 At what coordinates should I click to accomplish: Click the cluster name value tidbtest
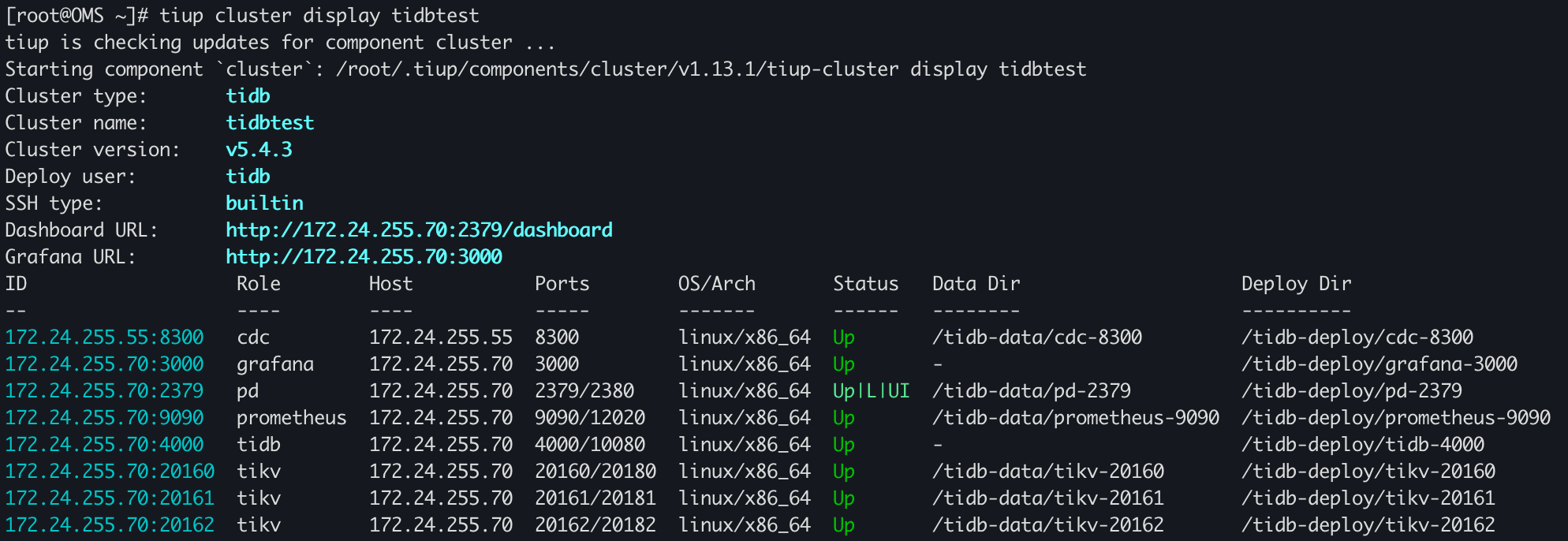click(x=270, y=123)
